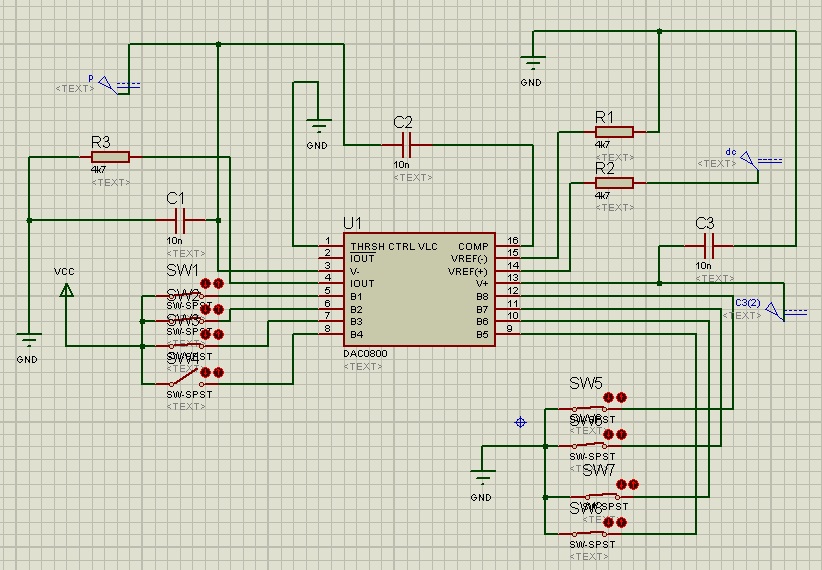Flip switch SW7 via its red actuator
This screenshot has width=822, height=570.
coord(626,485)
